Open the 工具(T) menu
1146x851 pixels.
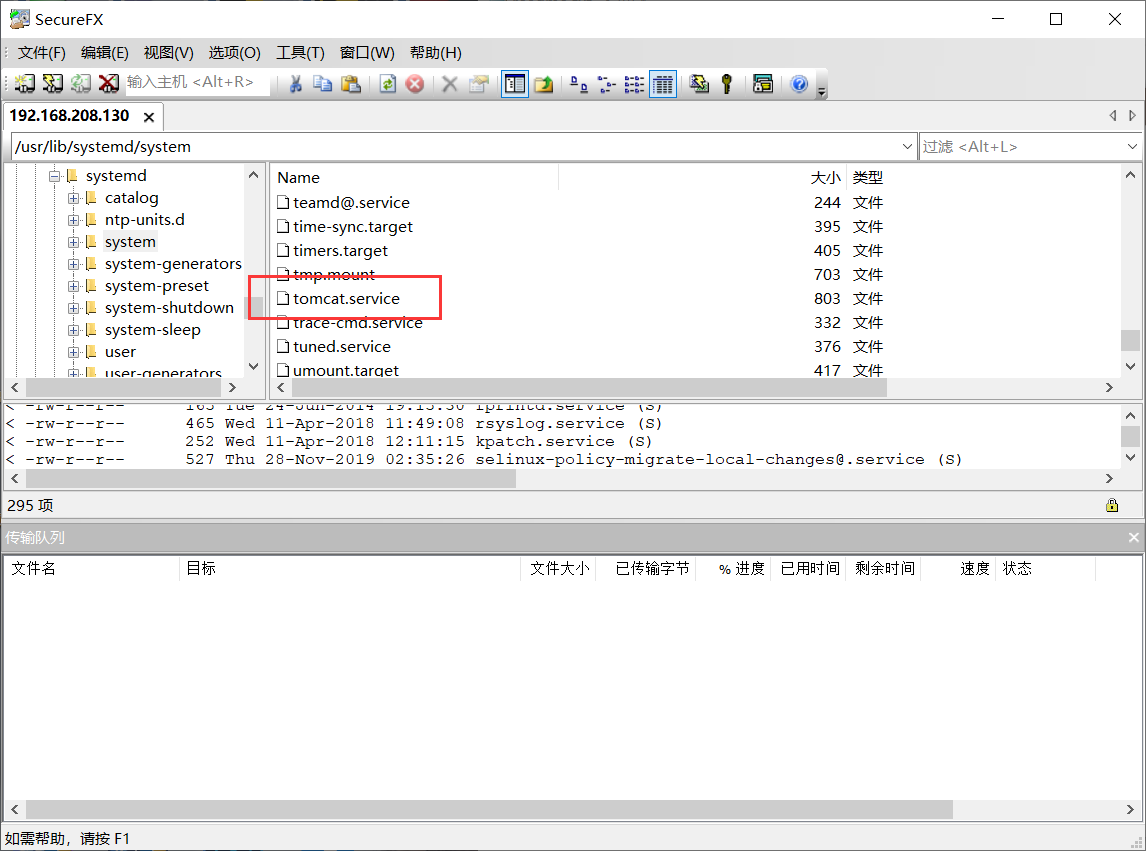click(300, 53)
